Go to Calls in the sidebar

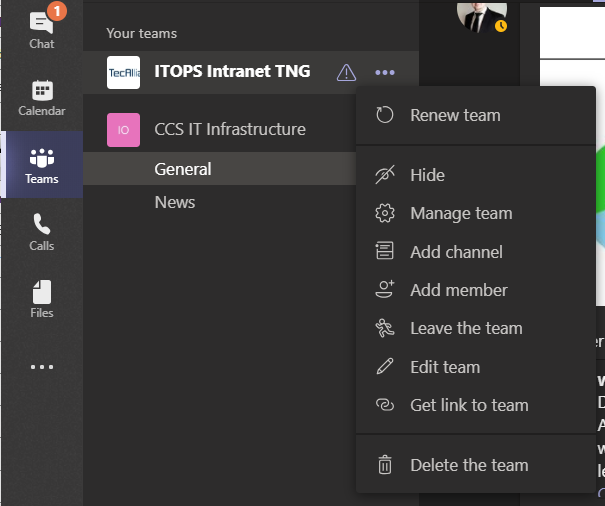42,232
